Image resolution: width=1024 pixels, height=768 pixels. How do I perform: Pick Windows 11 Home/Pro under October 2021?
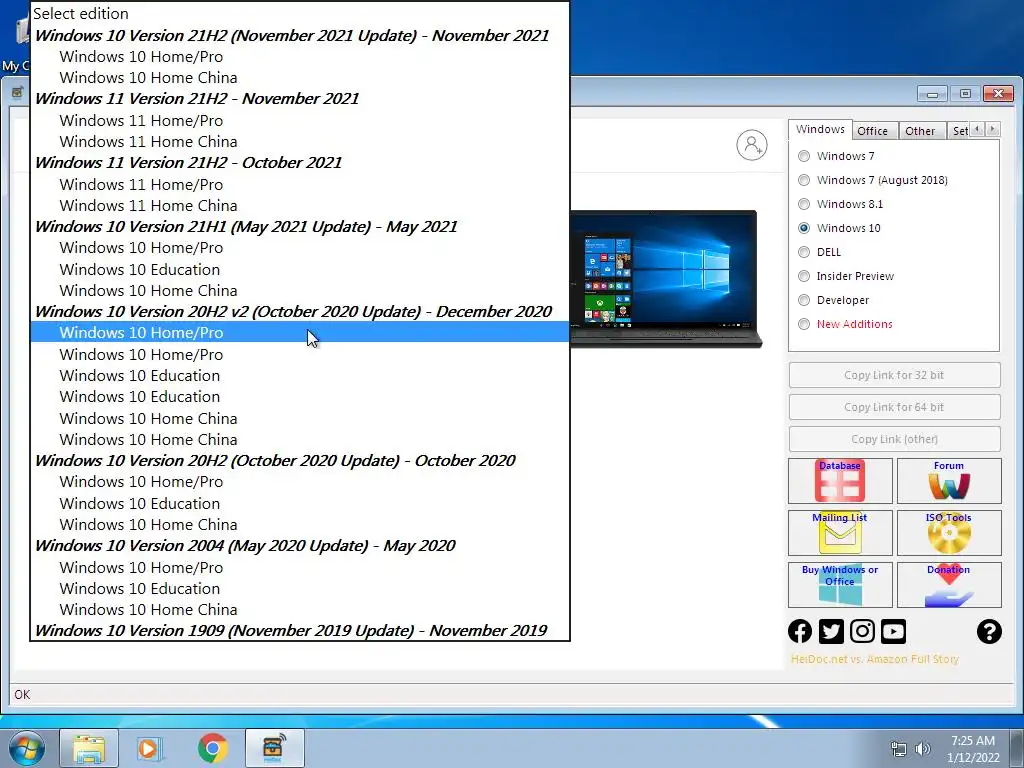click(x=300, y=184)
